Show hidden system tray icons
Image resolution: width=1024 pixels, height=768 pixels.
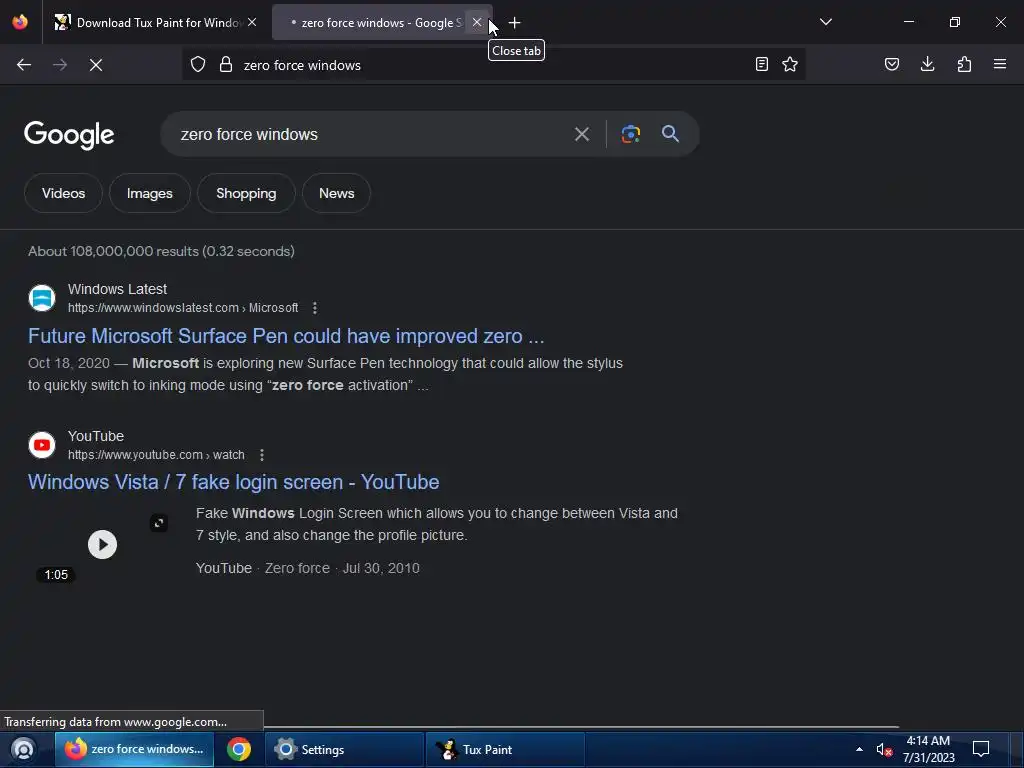tap(859, 749)
